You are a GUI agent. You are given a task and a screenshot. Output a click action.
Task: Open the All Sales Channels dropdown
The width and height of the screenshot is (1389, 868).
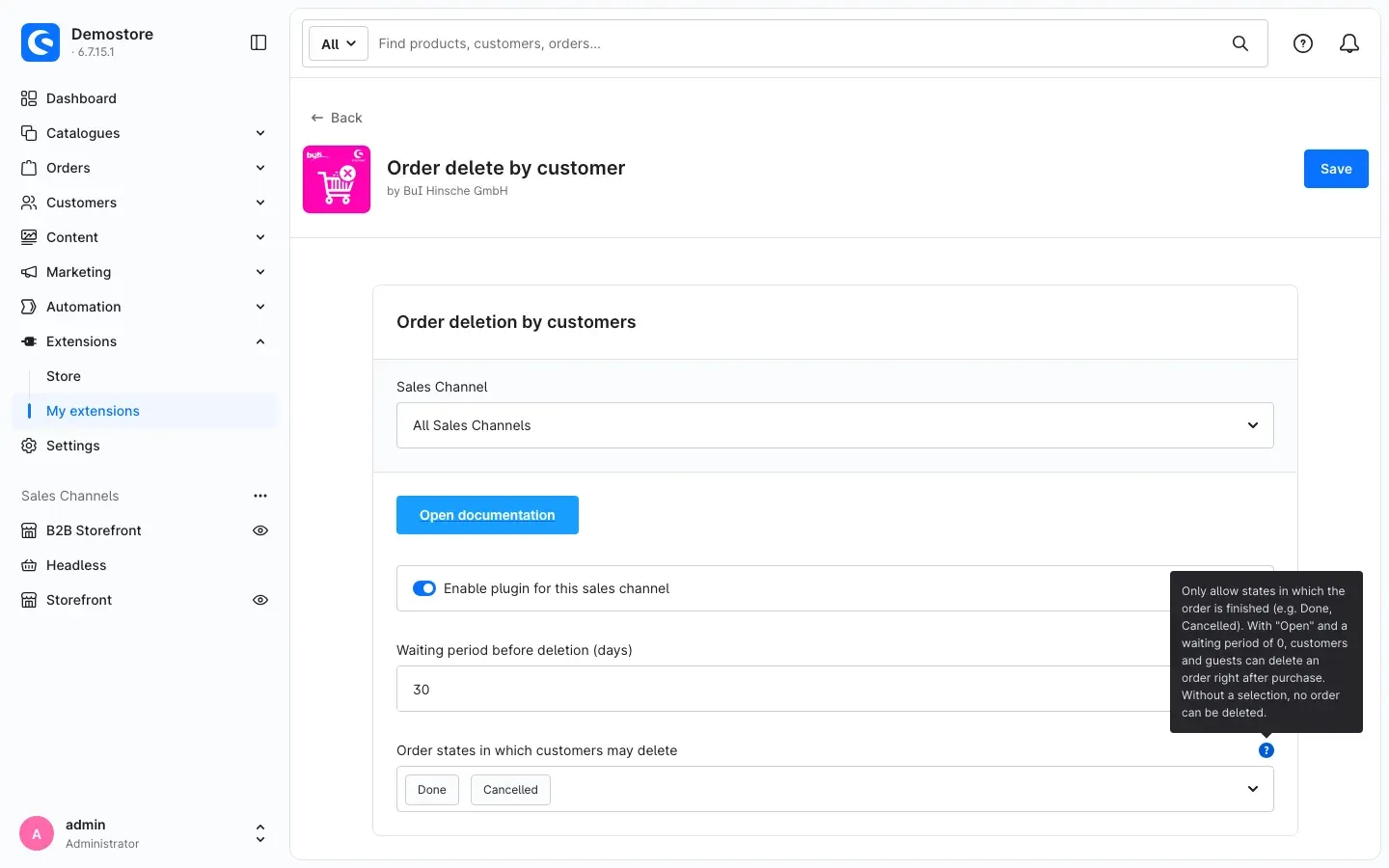(x=835, y=425)
